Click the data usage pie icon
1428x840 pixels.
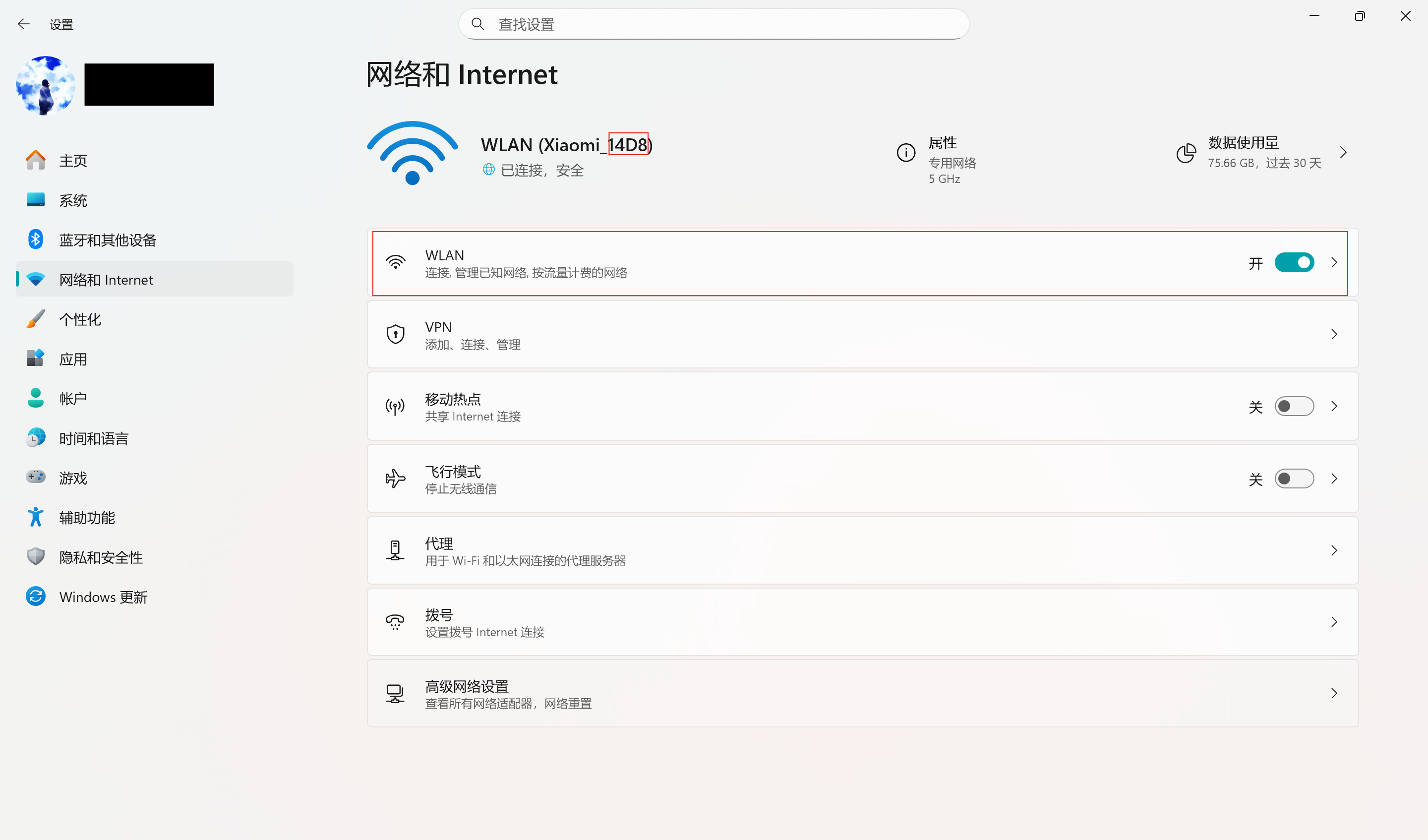(1186, 152)
